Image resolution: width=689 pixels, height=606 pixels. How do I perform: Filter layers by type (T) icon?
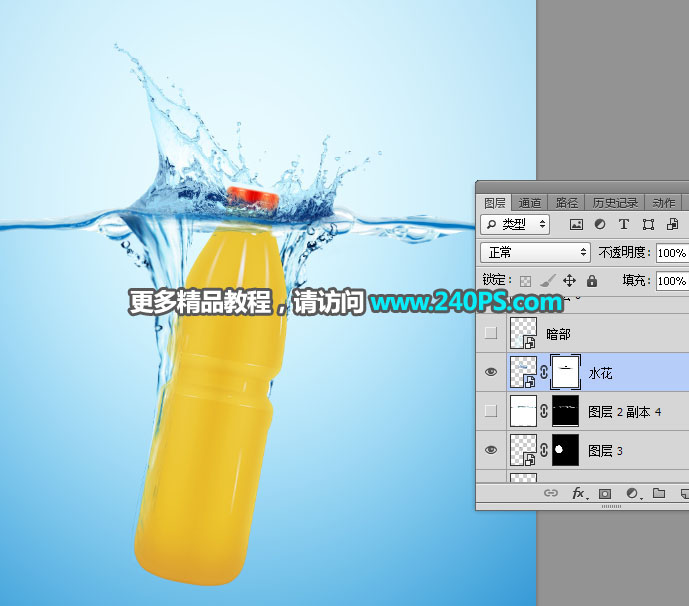pos(623,225)
